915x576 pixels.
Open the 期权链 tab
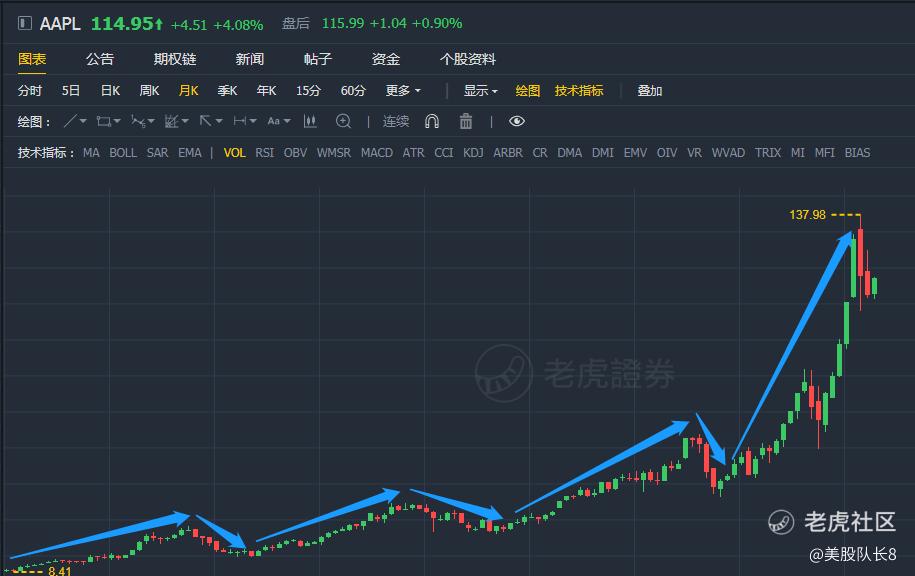pyautogui.click(x=175, y=59)
